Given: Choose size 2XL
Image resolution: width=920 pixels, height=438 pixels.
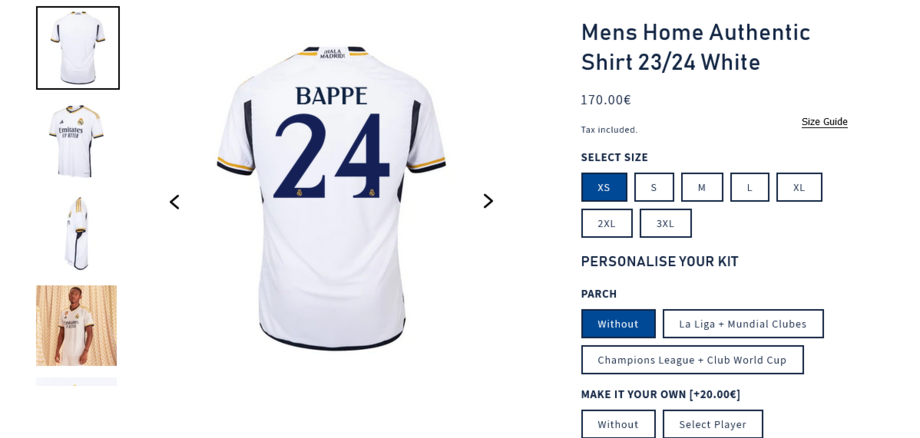Looking at the screenshot, I should coord(607,223).
